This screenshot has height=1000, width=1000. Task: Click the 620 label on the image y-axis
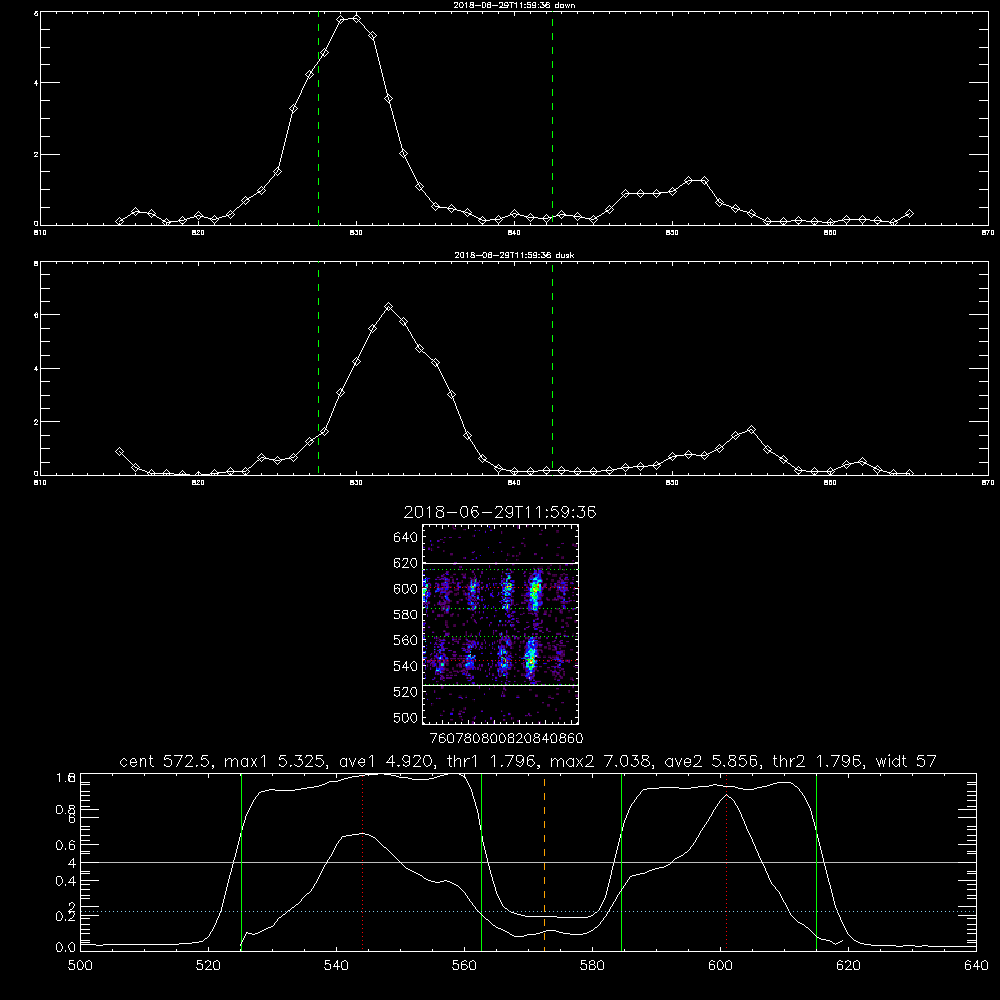[x=405, y=563]
